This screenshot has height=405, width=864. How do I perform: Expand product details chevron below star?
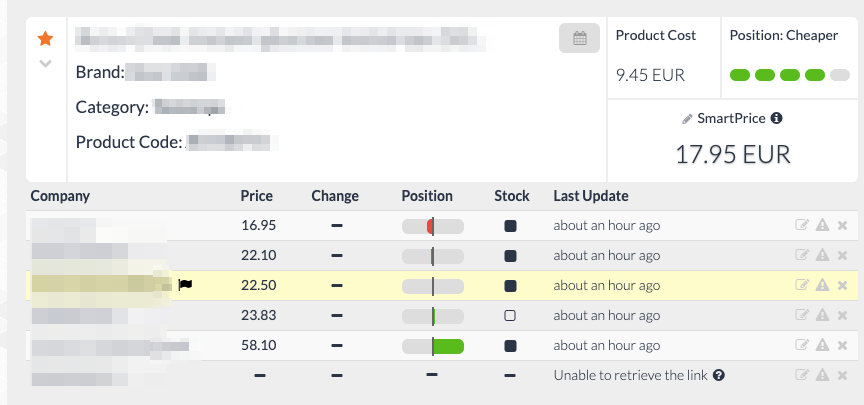tap(46, 63)
